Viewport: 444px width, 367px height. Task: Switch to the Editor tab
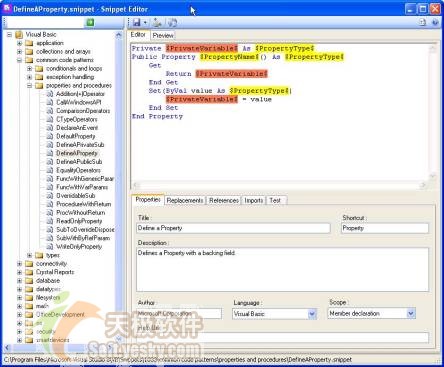tap(138, 35)
